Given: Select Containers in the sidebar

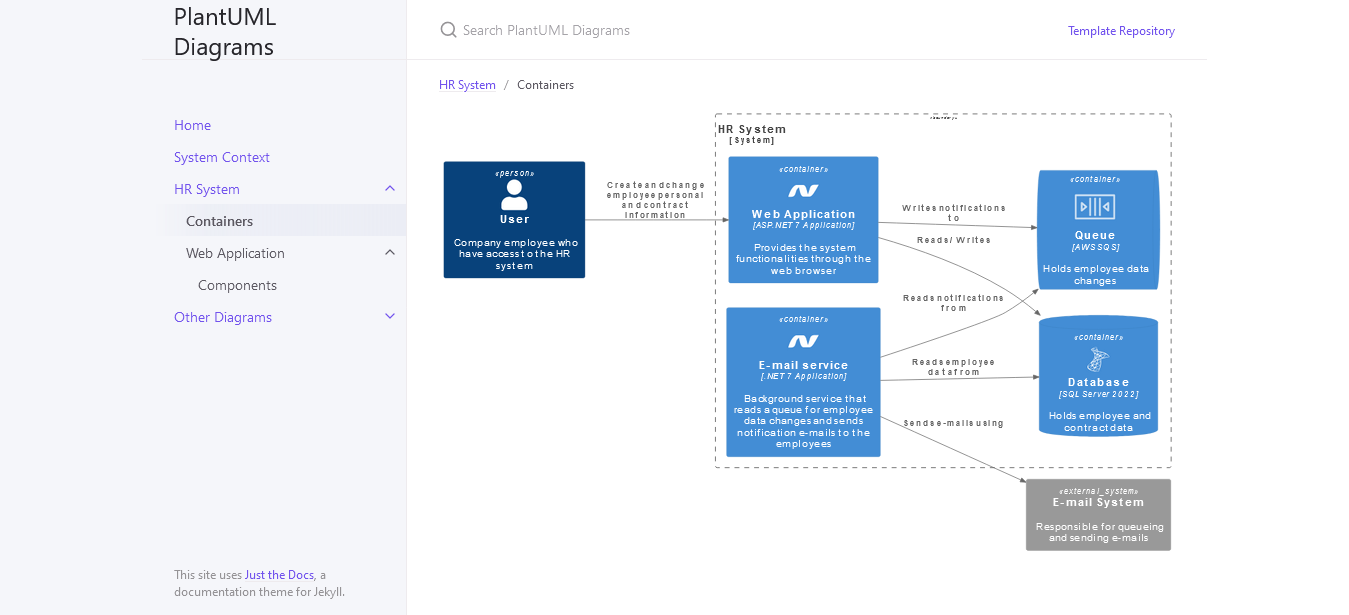Looking at the screenshot, I should 219,221.
